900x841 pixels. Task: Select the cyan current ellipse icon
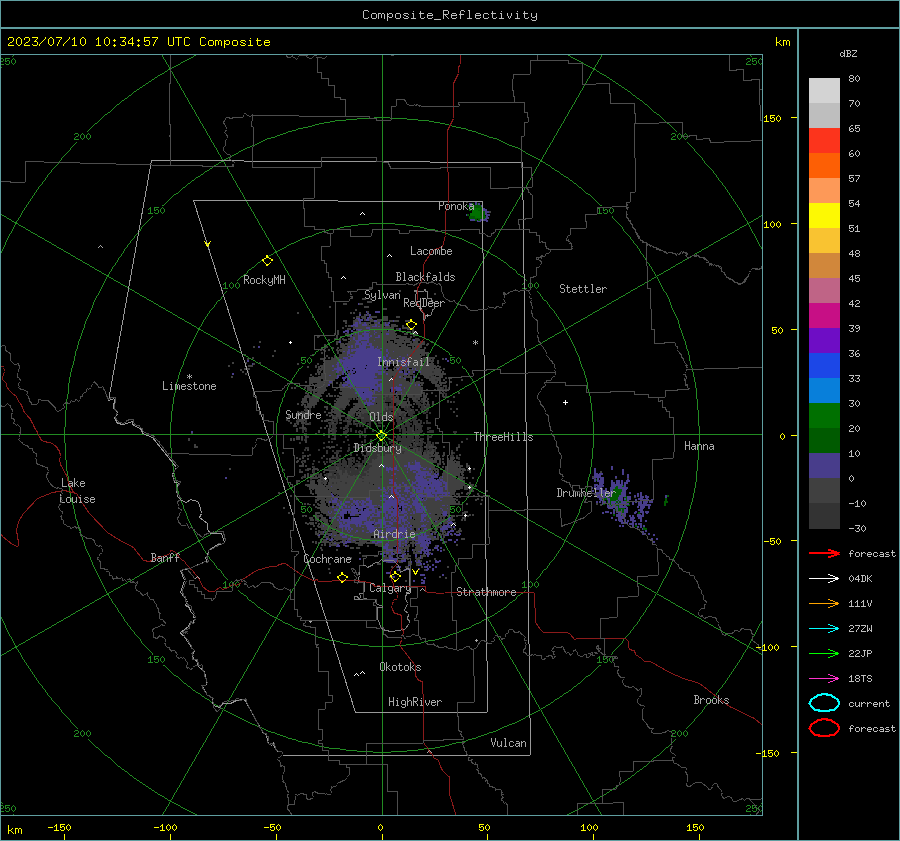tap(824, 703)
